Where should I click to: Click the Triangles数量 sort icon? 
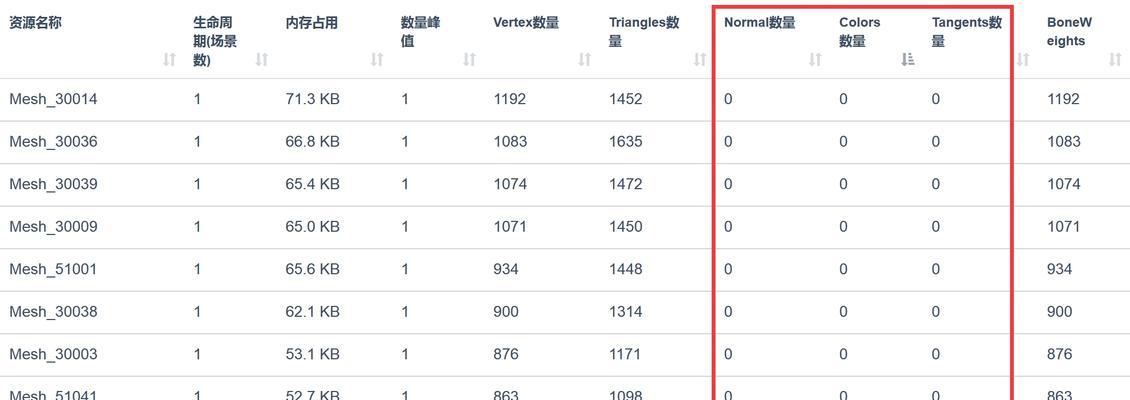coord(700,60)
